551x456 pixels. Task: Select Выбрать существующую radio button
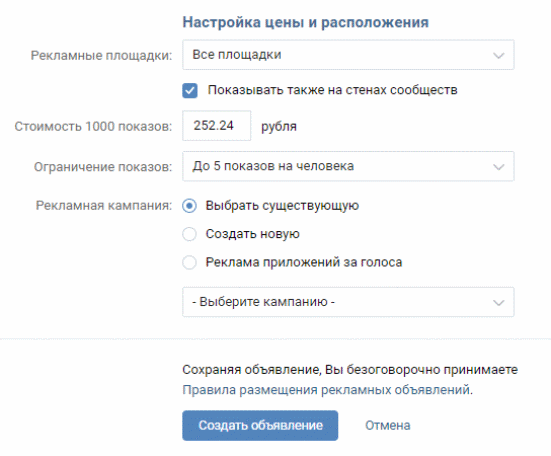(189, 206)
